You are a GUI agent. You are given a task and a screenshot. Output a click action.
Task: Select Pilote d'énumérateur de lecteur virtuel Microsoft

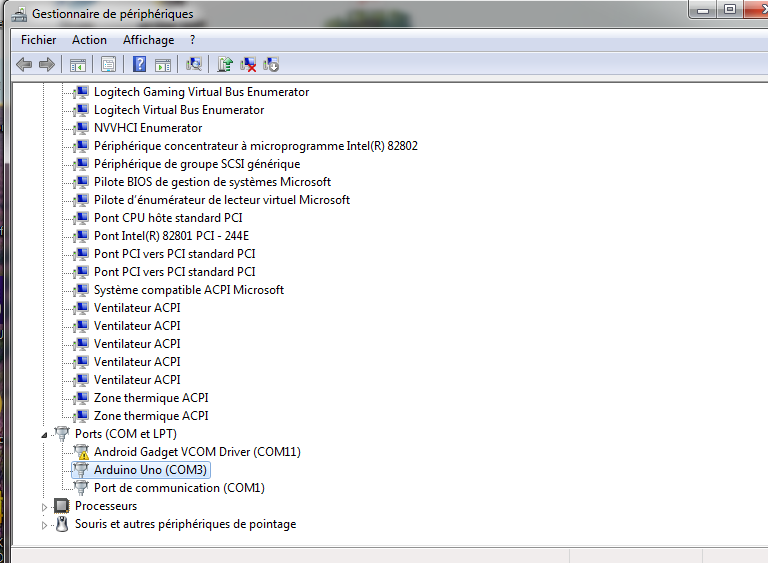coord(222,200)
